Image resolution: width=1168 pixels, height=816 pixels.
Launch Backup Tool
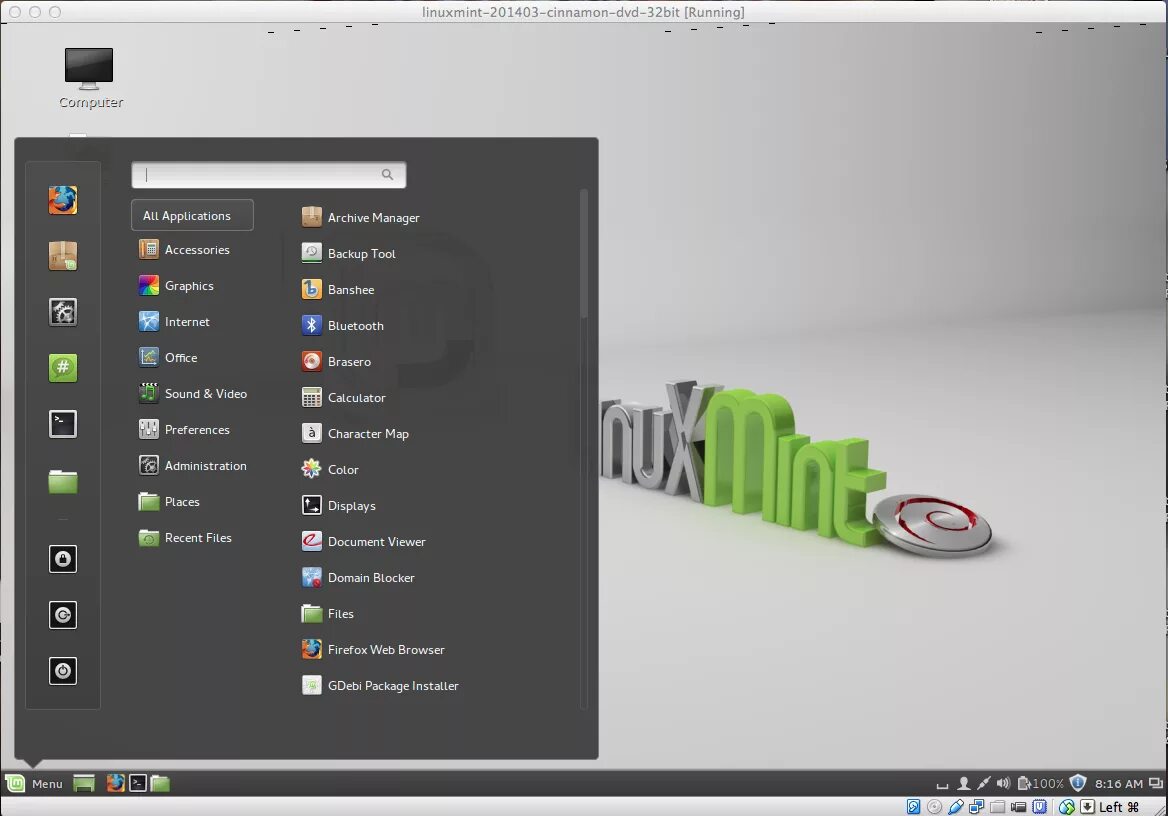(349, 253)
